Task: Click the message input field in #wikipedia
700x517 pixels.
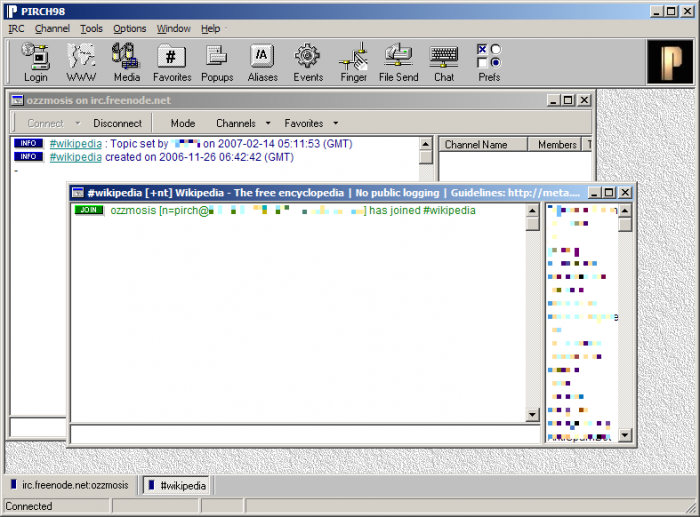Action: tap(305, 434)
